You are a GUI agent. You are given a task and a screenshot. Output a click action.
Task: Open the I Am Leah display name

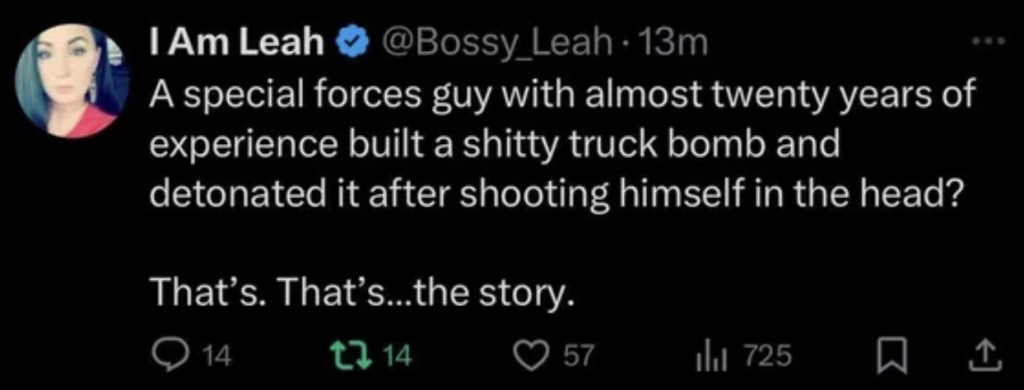point(238,43)
